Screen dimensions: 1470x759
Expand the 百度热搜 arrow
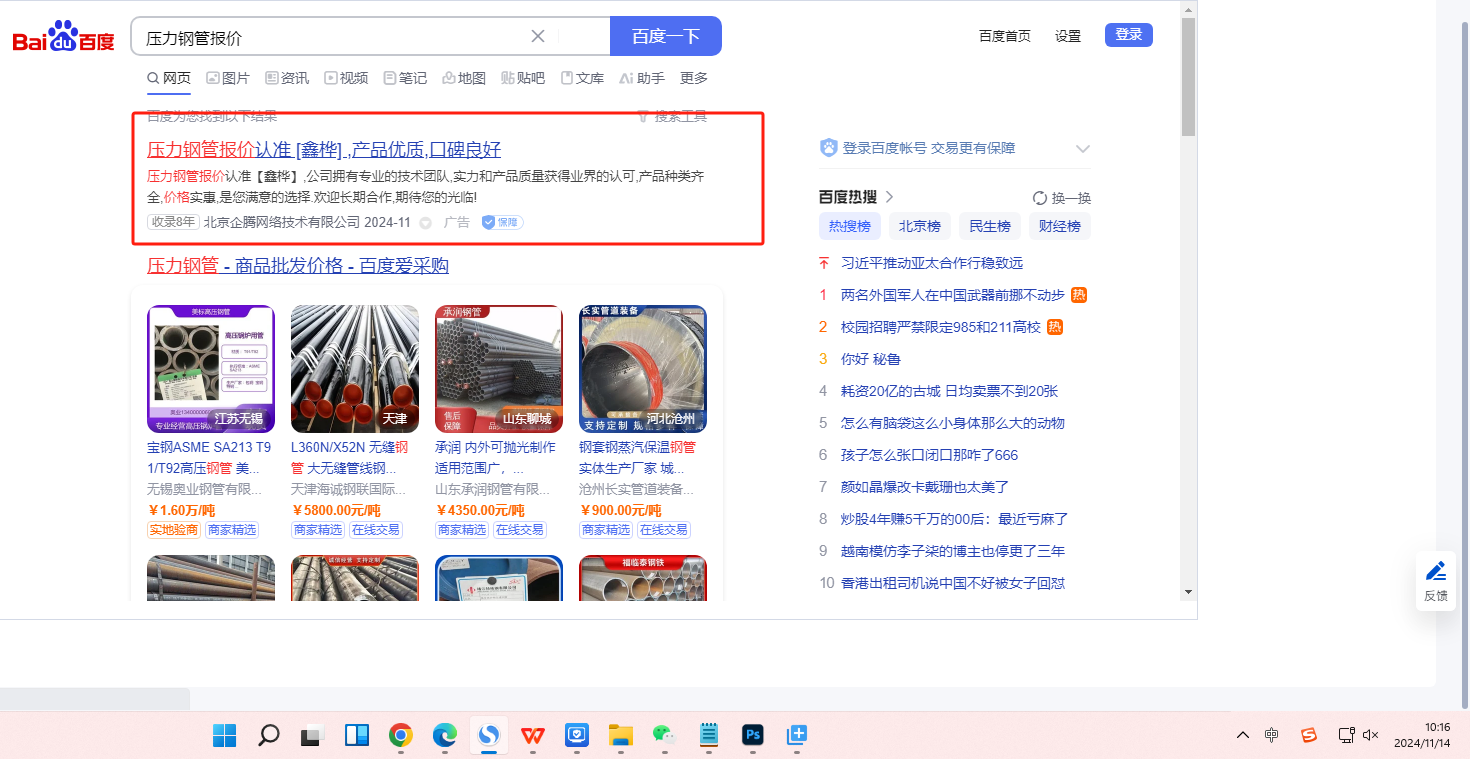point(889,197)
